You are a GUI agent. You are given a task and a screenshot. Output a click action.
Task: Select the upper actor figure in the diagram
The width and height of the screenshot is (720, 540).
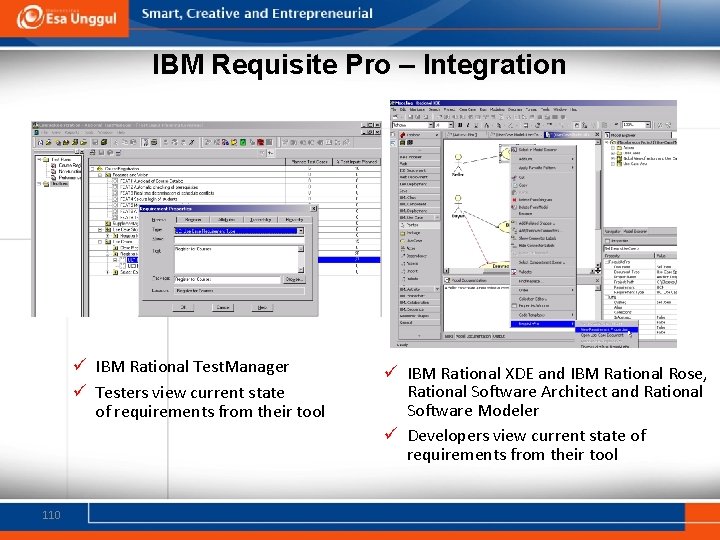coord(458,163)
